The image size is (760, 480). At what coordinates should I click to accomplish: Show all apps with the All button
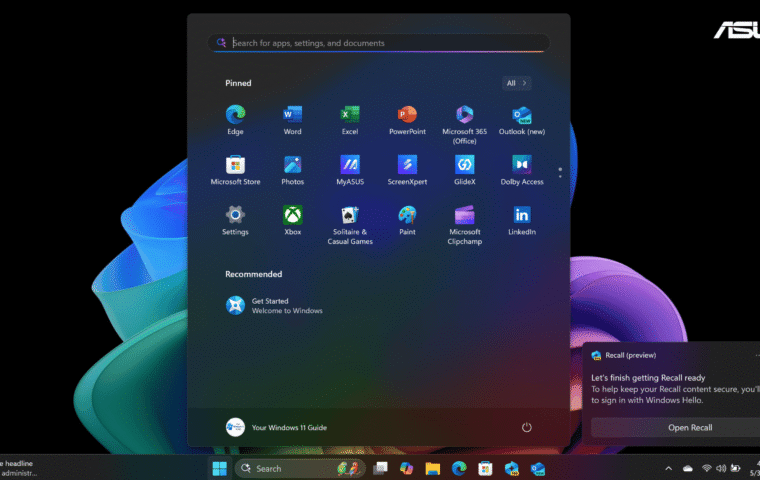pos(516,83)
